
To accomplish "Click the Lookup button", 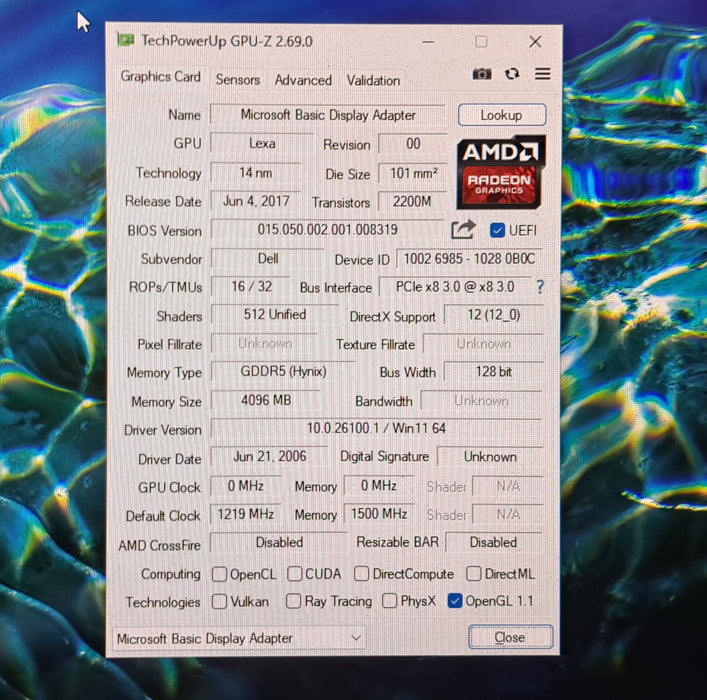I will tap(501, 115).
